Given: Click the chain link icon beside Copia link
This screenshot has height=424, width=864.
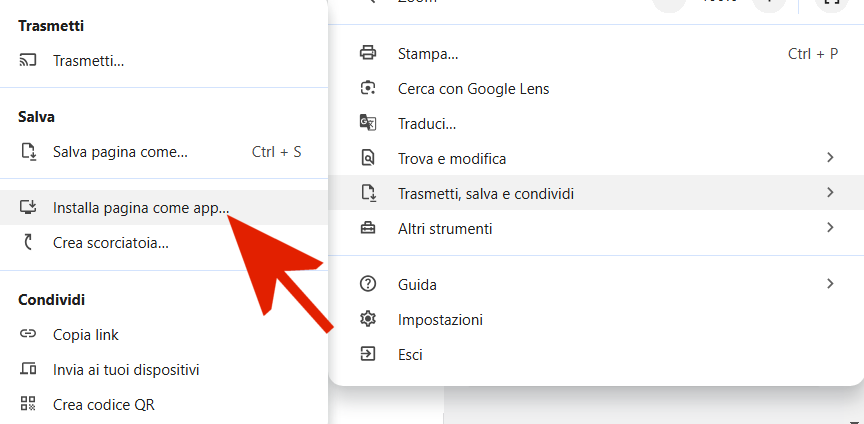Looking at the screenshot, I should 28,334.
